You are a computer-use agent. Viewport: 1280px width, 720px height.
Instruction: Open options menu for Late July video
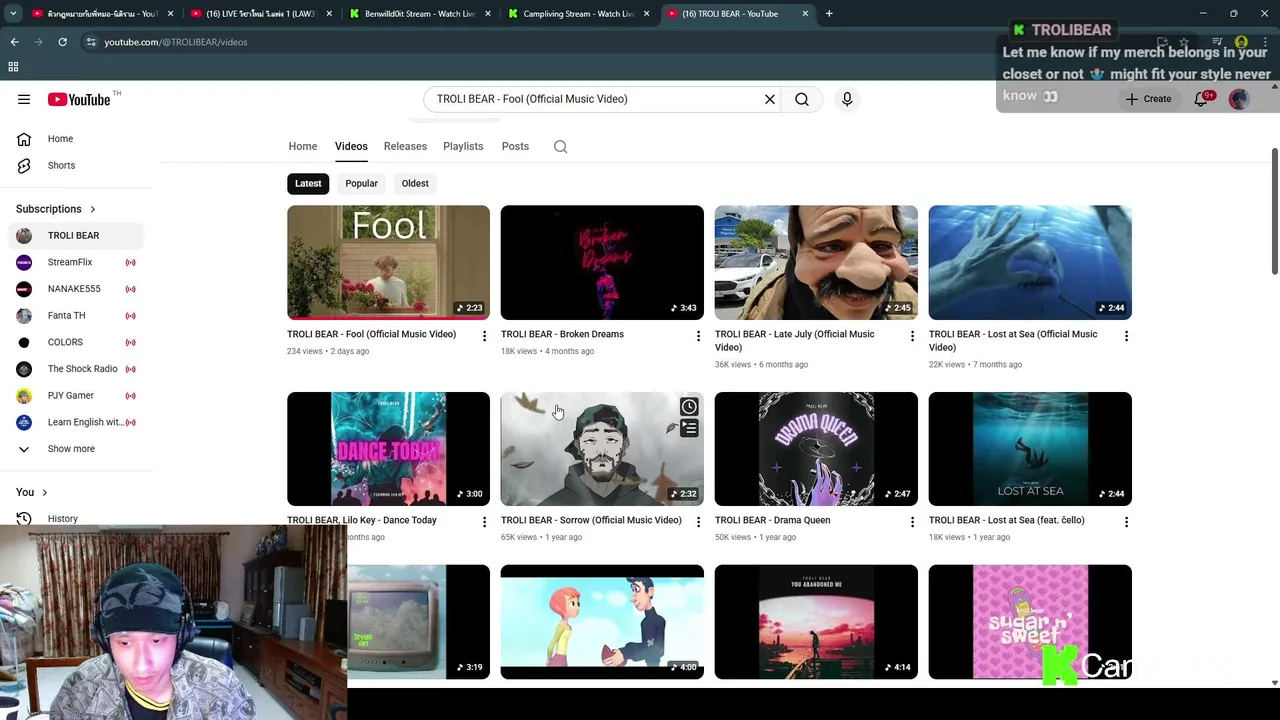912,336
